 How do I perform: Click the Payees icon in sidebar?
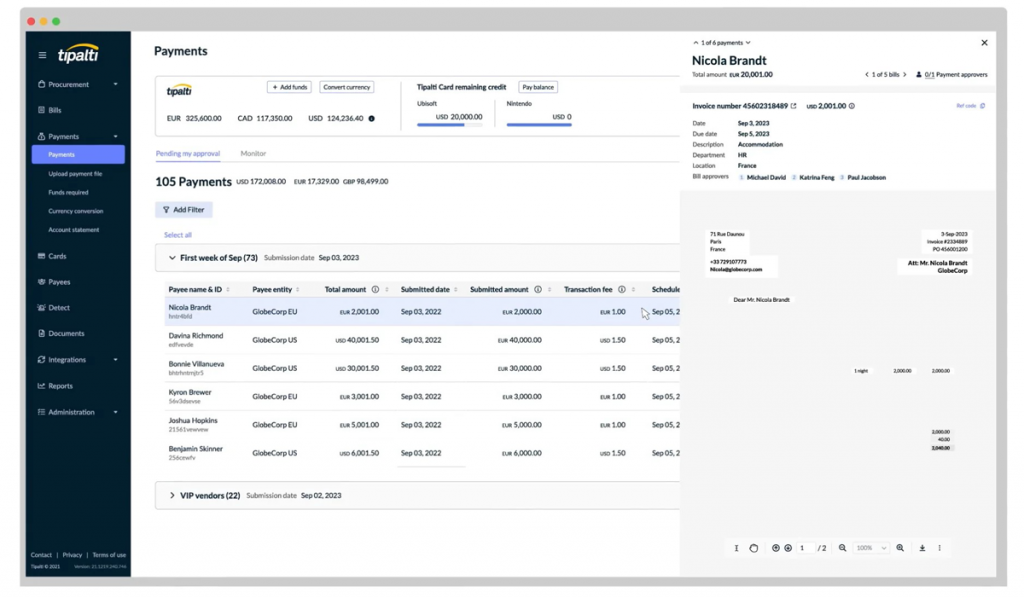tap(41, 282)
